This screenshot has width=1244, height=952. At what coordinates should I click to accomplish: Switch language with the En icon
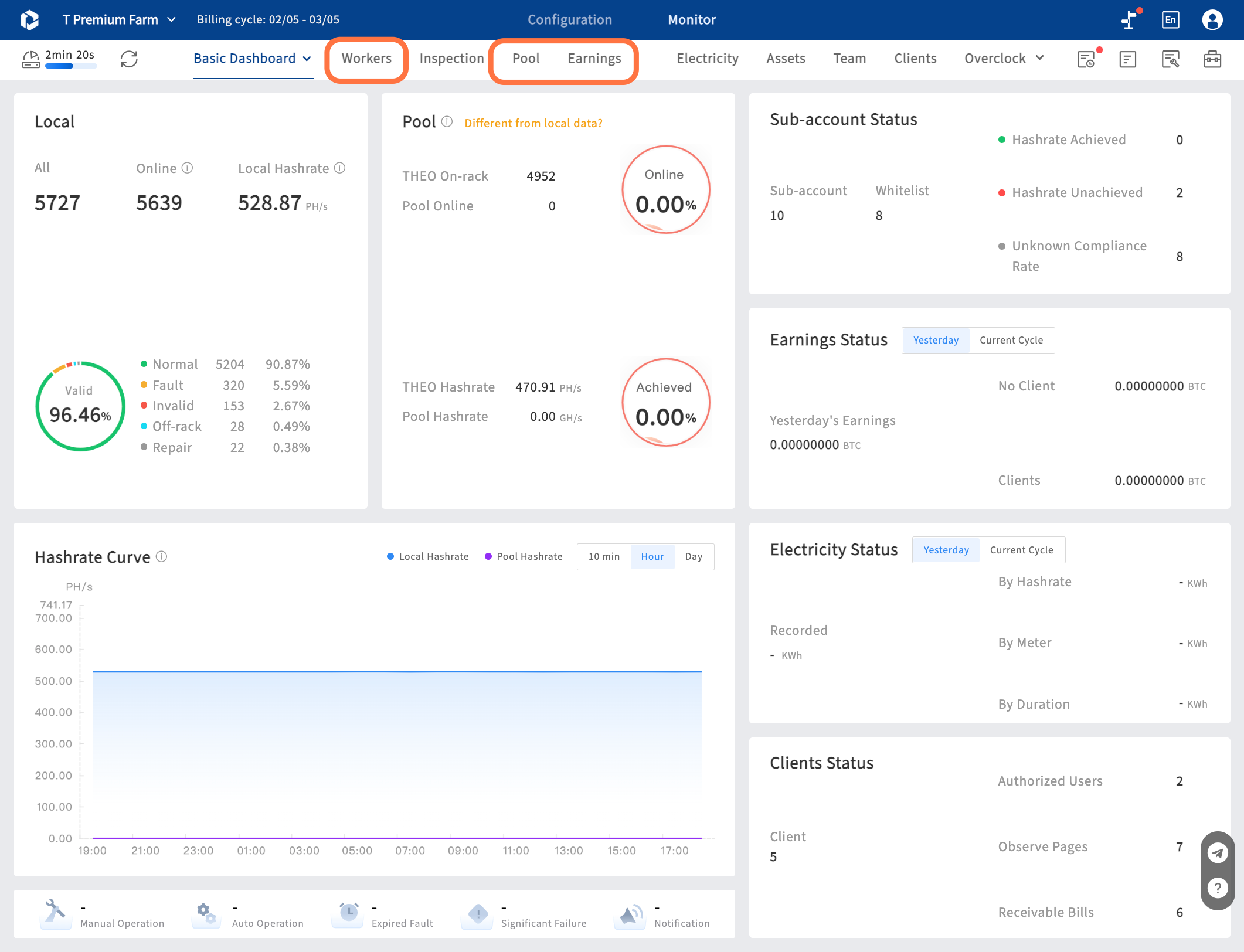[x=1170, y=20]
